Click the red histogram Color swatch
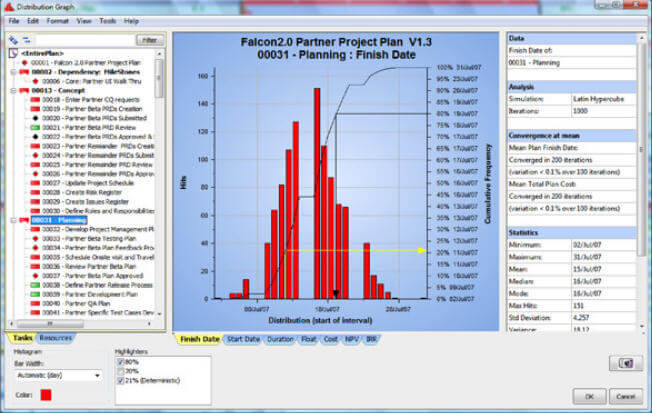652x413 pixels. tap(45, 395)
